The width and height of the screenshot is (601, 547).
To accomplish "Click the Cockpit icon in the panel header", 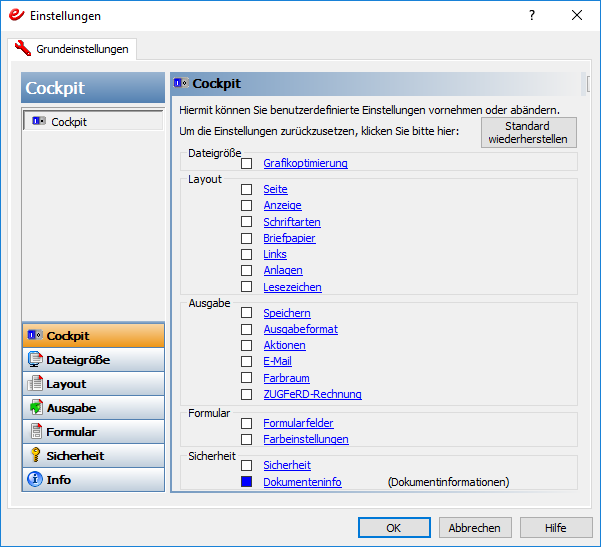I will click(181, 82).
